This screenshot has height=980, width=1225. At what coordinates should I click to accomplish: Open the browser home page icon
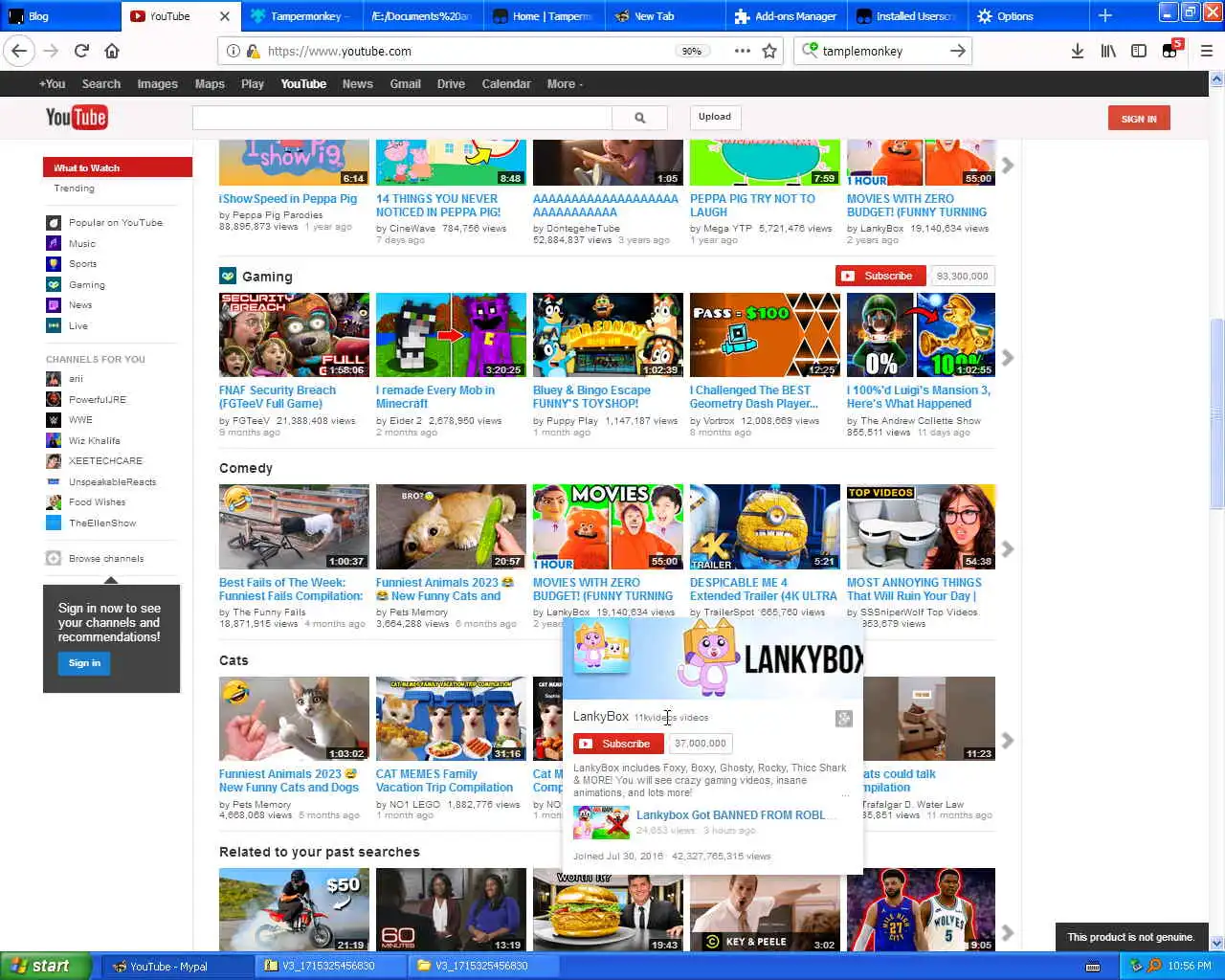[x=112, y=51]
